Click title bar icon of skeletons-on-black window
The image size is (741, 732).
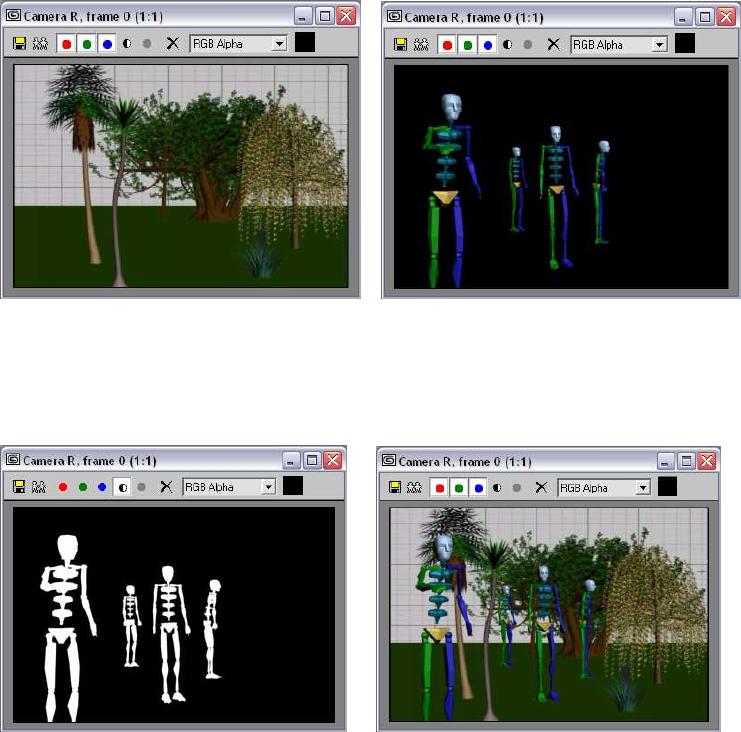[394, 17]
